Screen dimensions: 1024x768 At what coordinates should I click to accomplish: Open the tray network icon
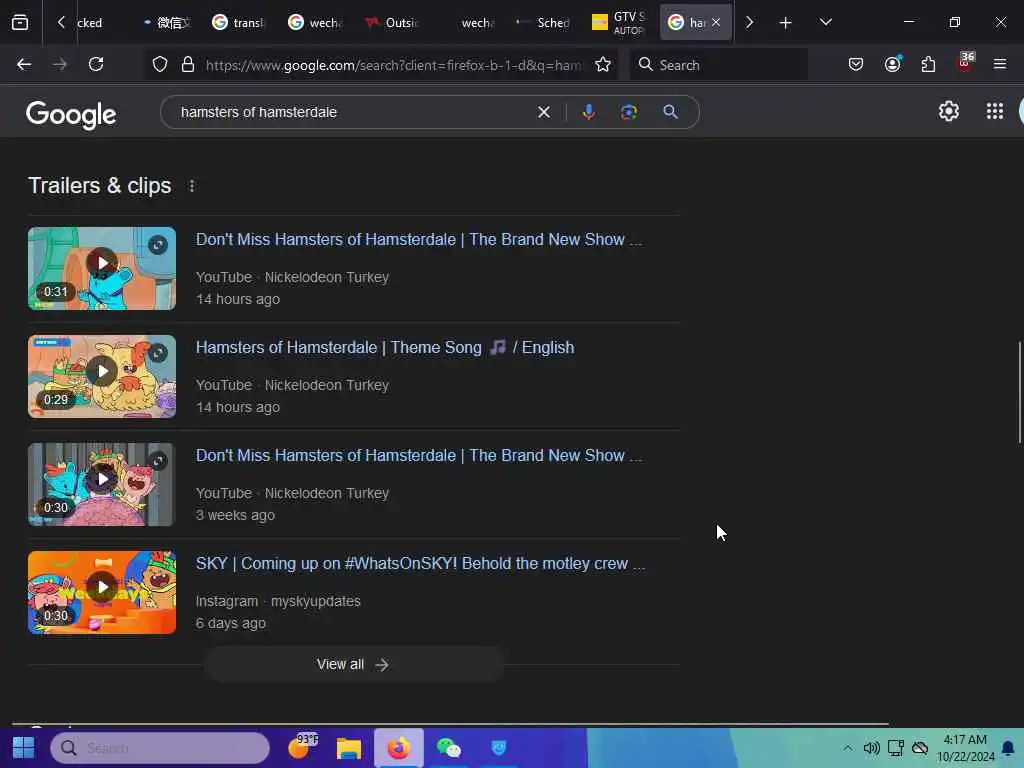coord(895,748)
